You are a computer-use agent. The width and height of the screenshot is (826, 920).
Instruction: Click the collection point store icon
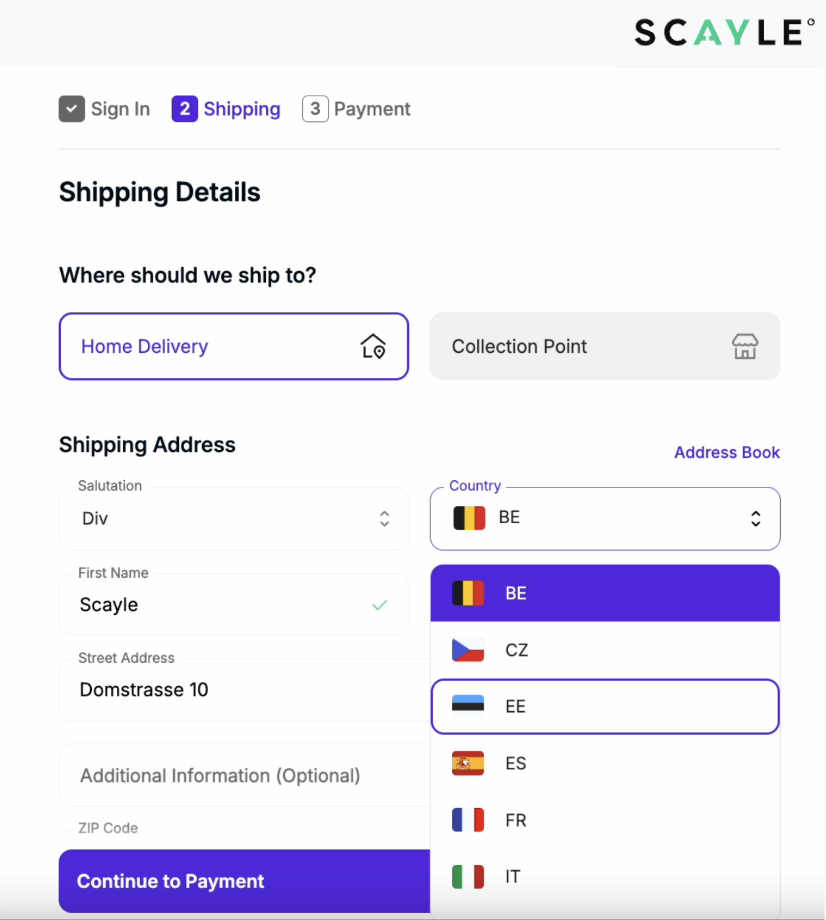[745, 347]
